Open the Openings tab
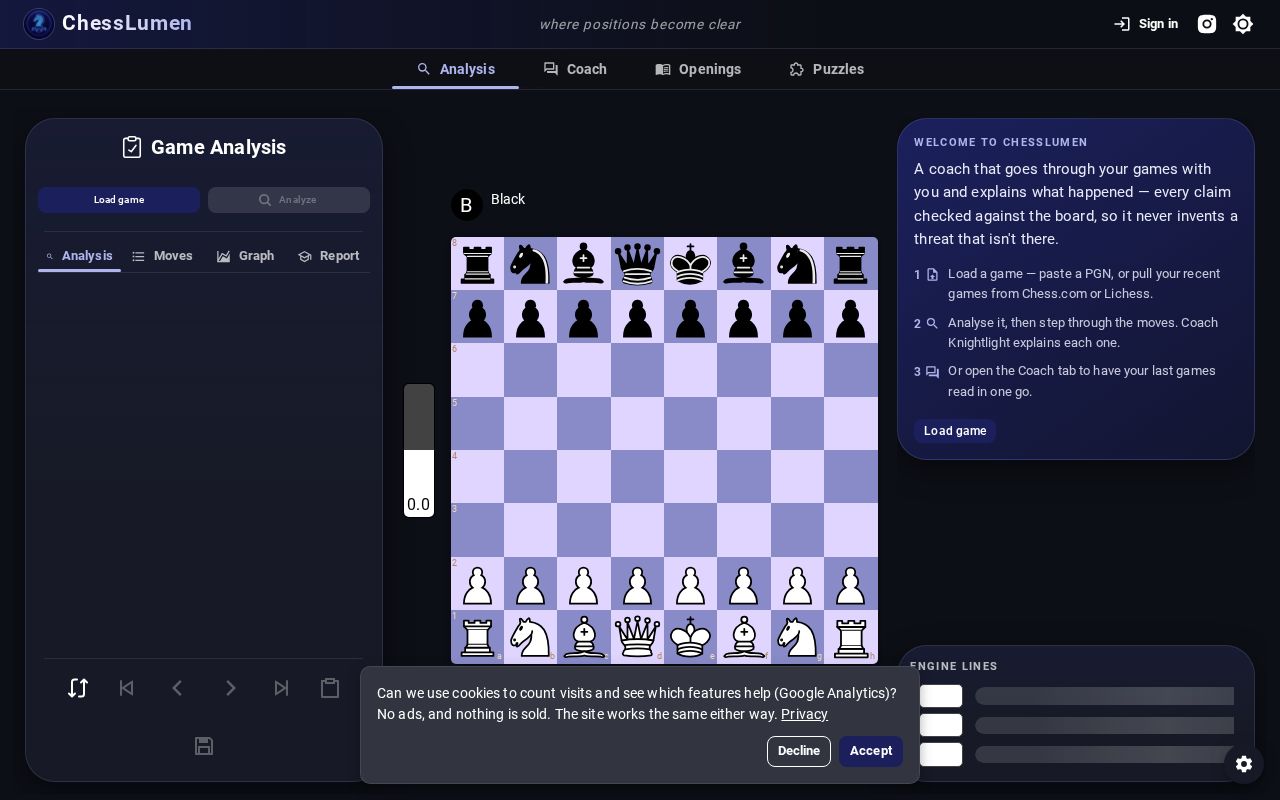This screenshot has width=1280, height=800. point(698,69)
